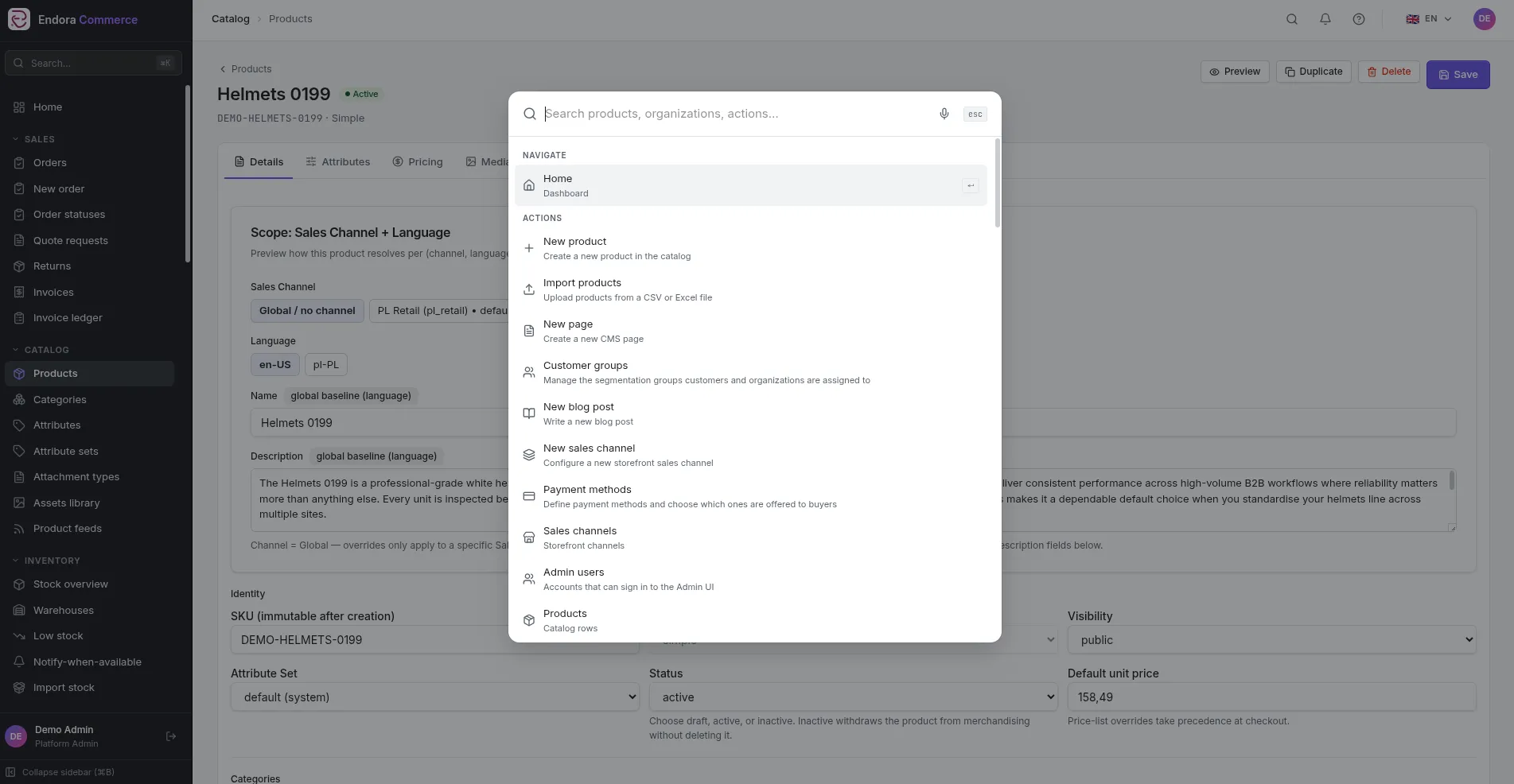Click the Default unit price field
This screenshot has width=1514, height=784.
[1271, 697]
